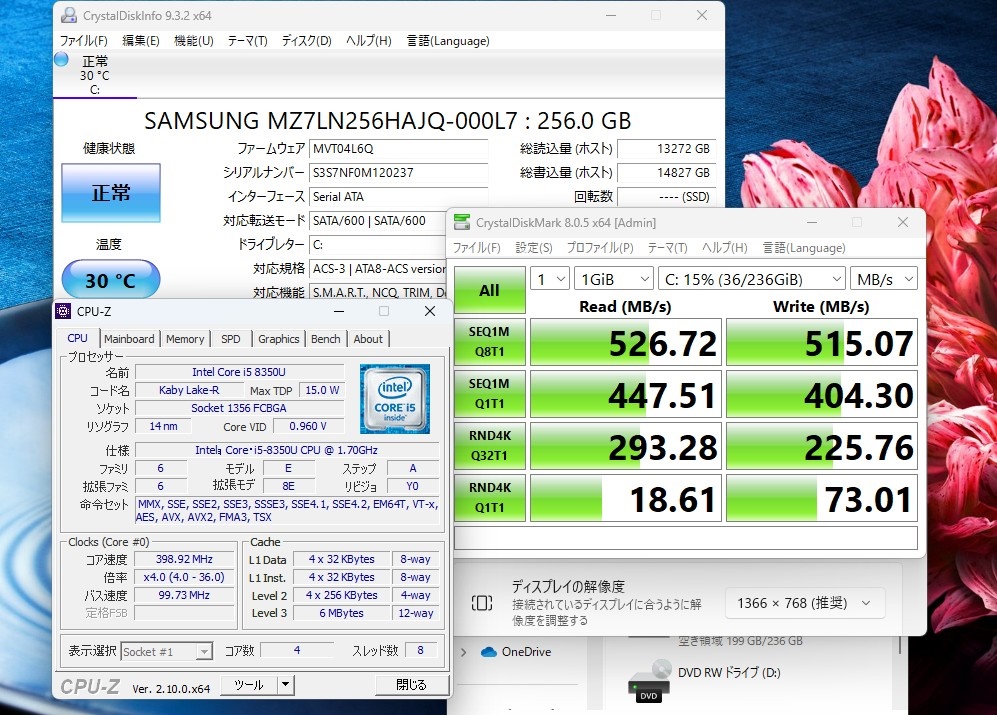Open the ファイル(F) menu in CrystalDiskInfo
997x715 pixels.
[x=83, y=41]
